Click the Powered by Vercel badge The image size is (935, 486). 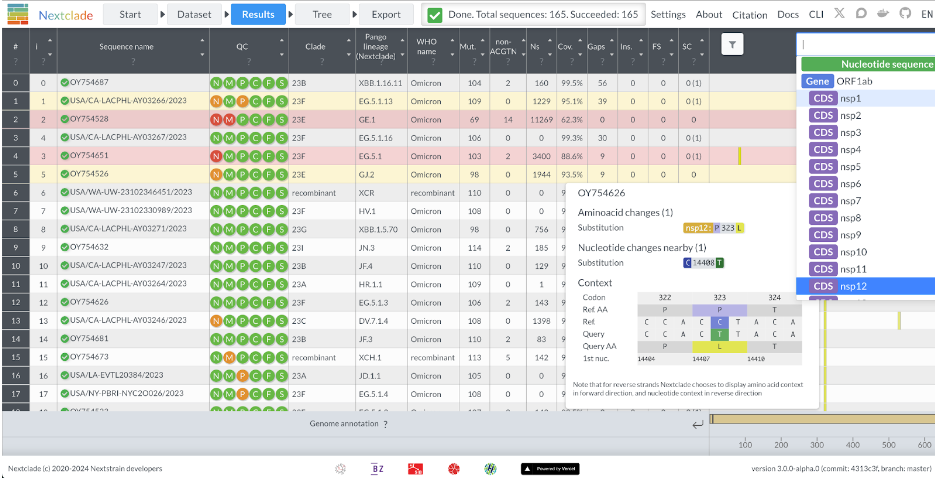[548, 468]
